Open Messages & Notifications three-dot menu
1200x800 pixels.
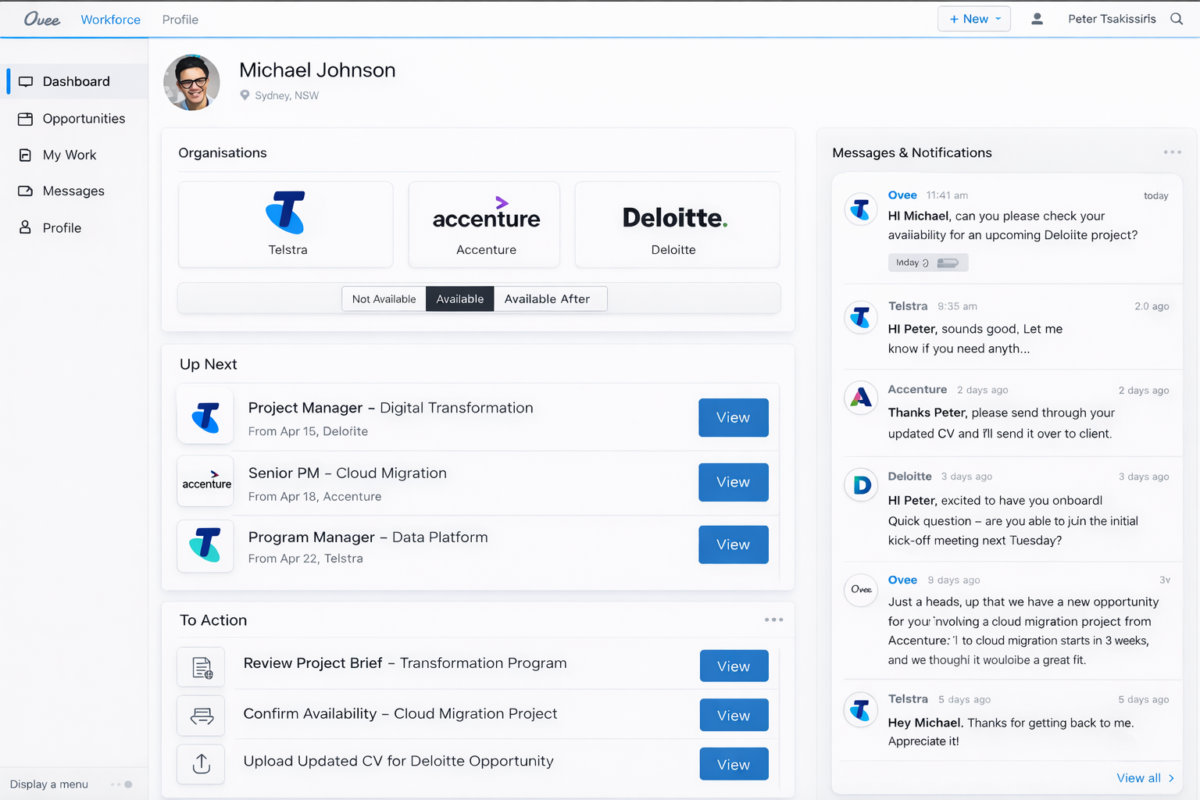pos(1172,152)
